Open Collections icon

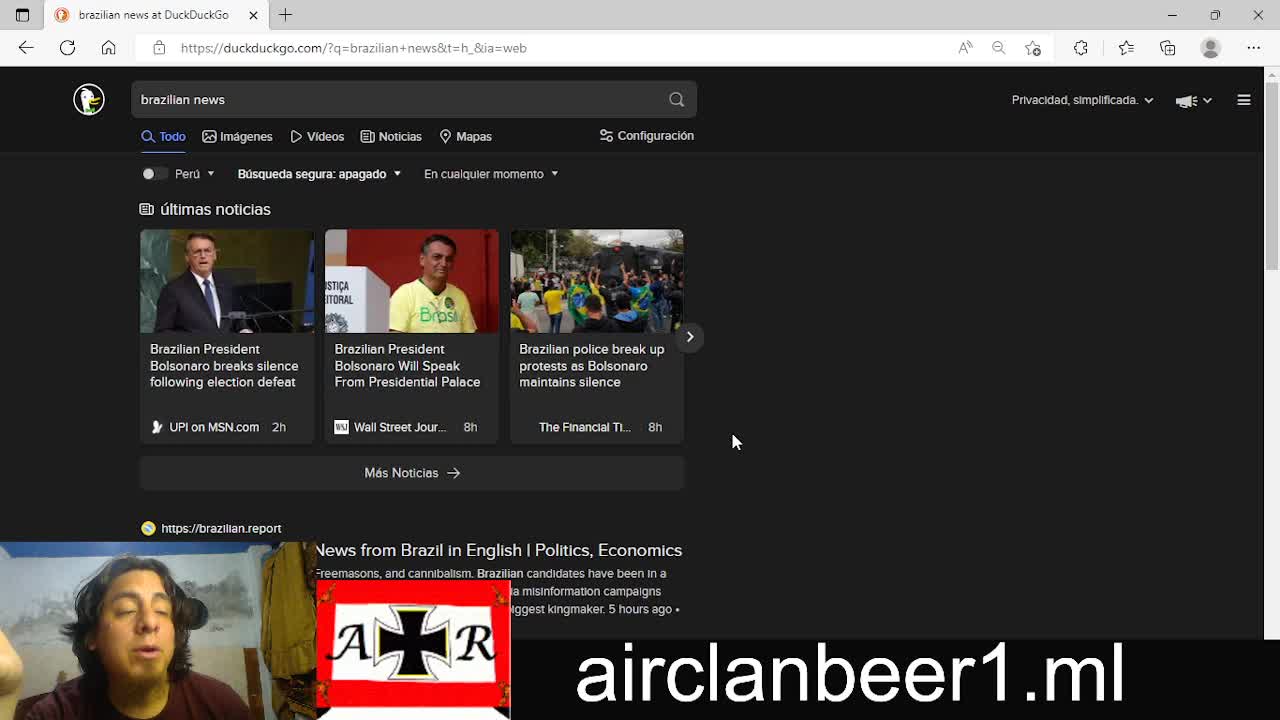(x=1167, y=47)
